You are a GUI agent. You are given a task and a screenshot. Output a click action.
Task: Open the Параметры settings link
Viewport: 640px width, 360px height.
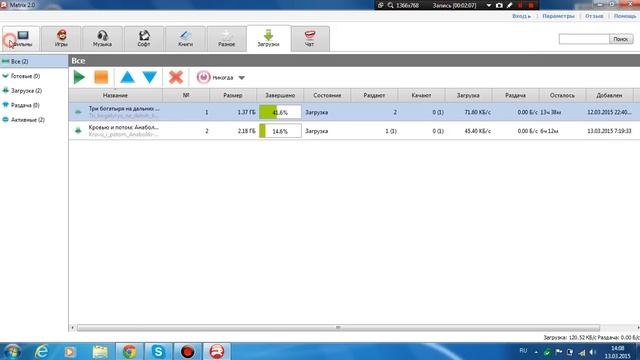click(x=558, y=16)
